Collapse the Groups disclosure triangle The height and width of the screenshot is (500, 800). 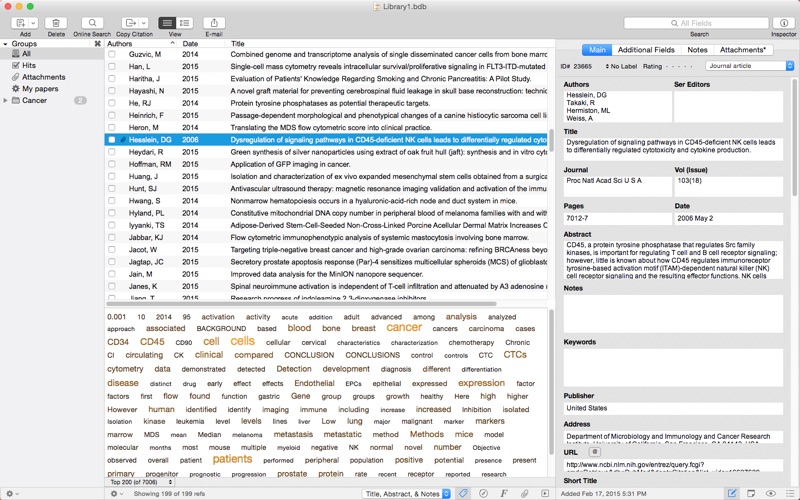5,44
